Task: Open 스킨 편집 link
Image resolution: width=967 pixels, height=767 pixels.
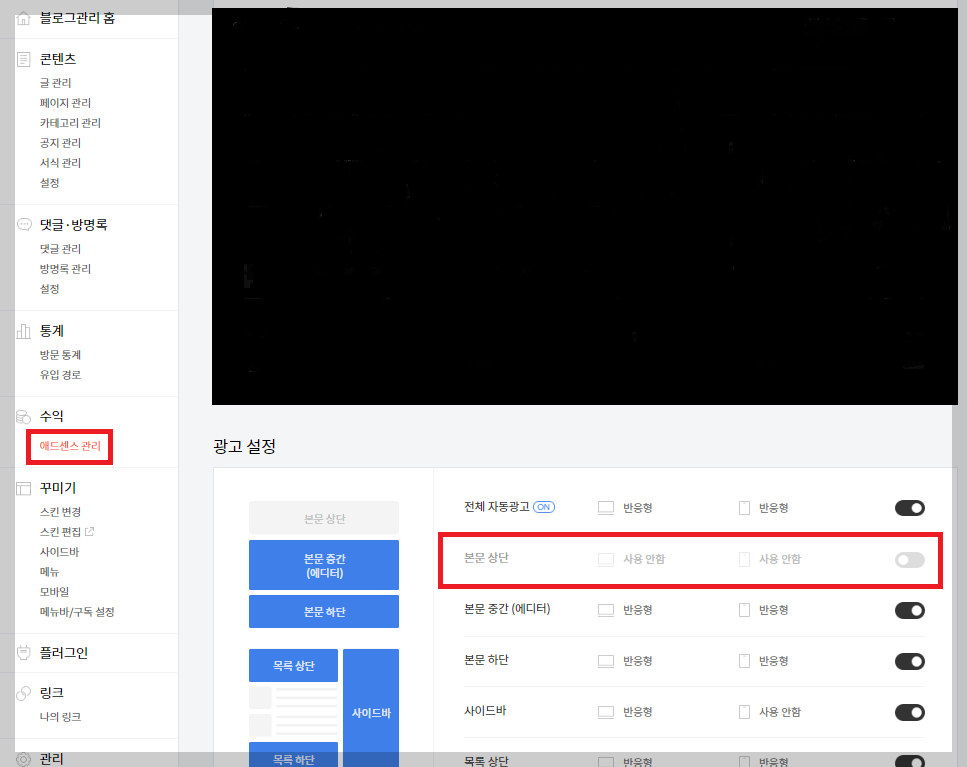Action: 60,531
